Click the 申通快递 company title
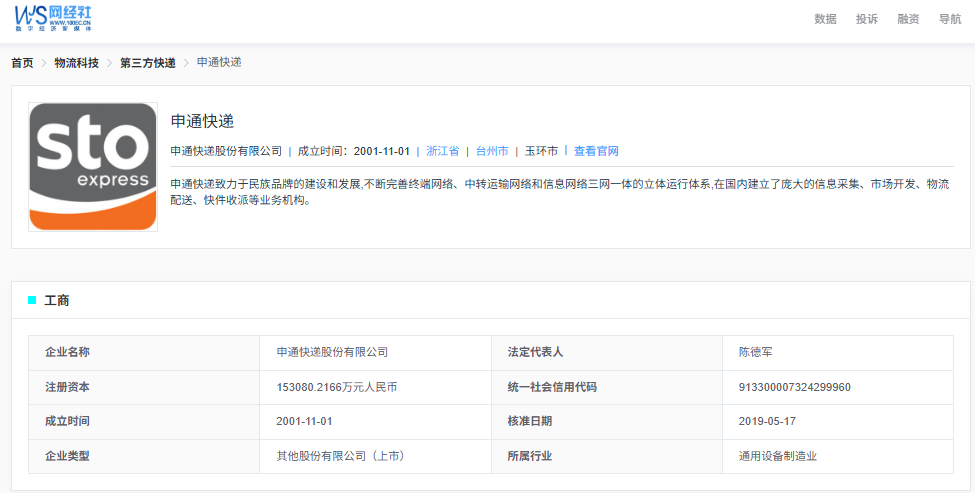Image resolution: width=975 pixels, height=493 pixels. pos(202,121)
